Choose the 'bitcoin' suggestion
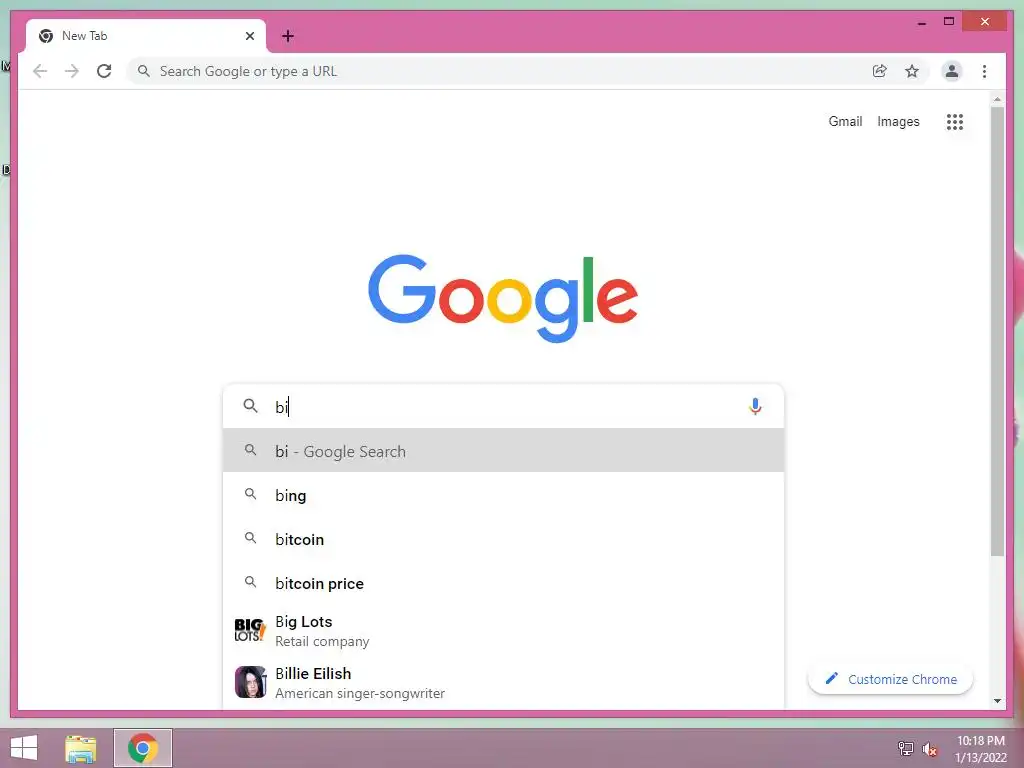 pyautogui.click(x=503, y=539)
